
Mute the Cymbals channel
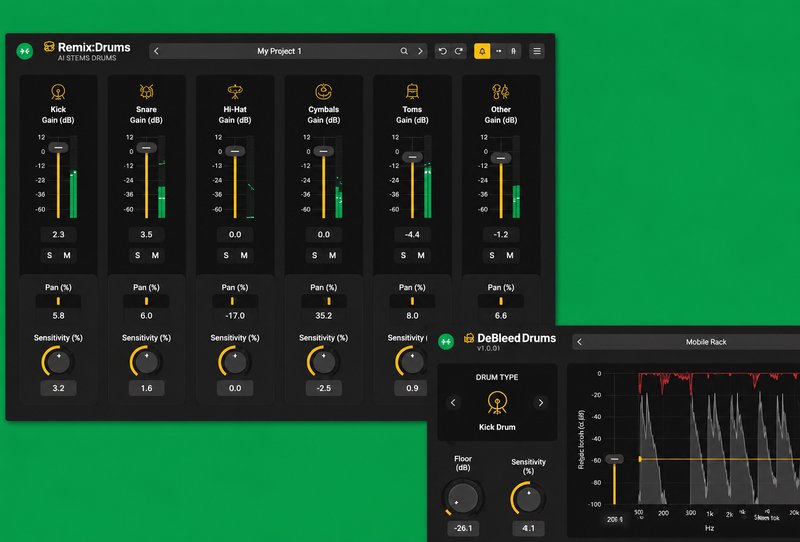pos(332,255)
